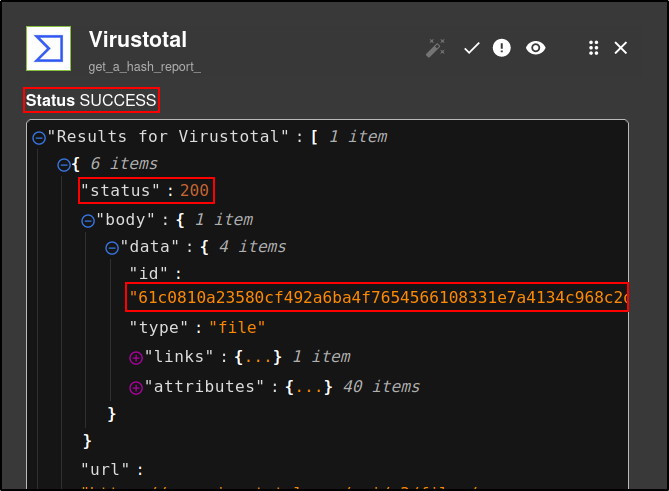Screen dimensions: 669x491
Task: Click the "40 items" count text
Action: 382,387
